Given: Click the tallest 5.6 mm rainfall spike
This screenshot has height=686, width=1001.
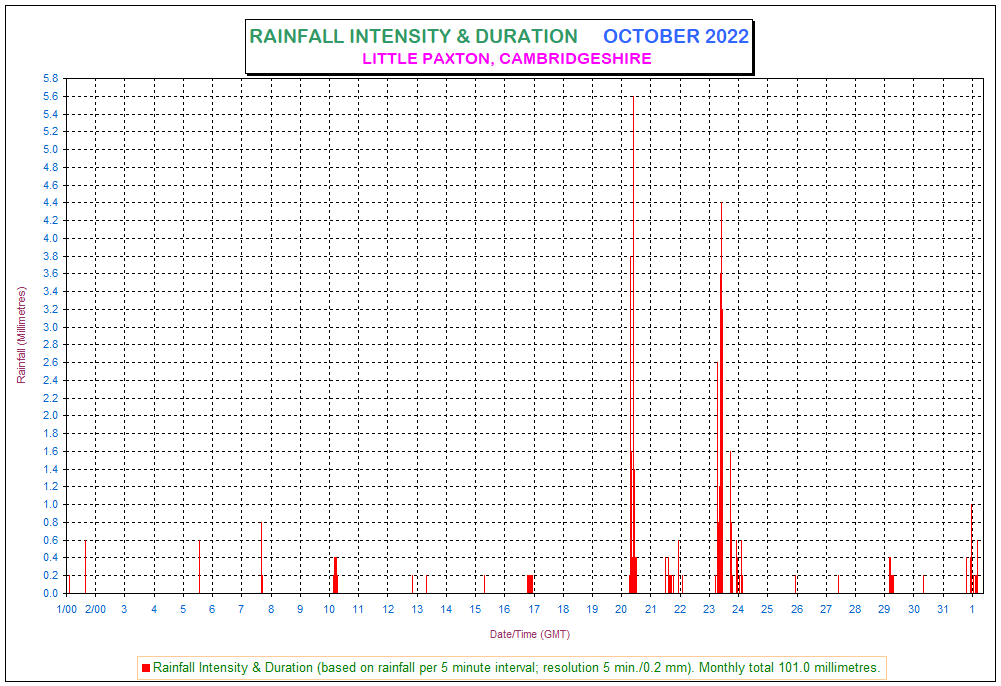Looking at the screenshot, I should pyautogui.click(x=633, y=345).
